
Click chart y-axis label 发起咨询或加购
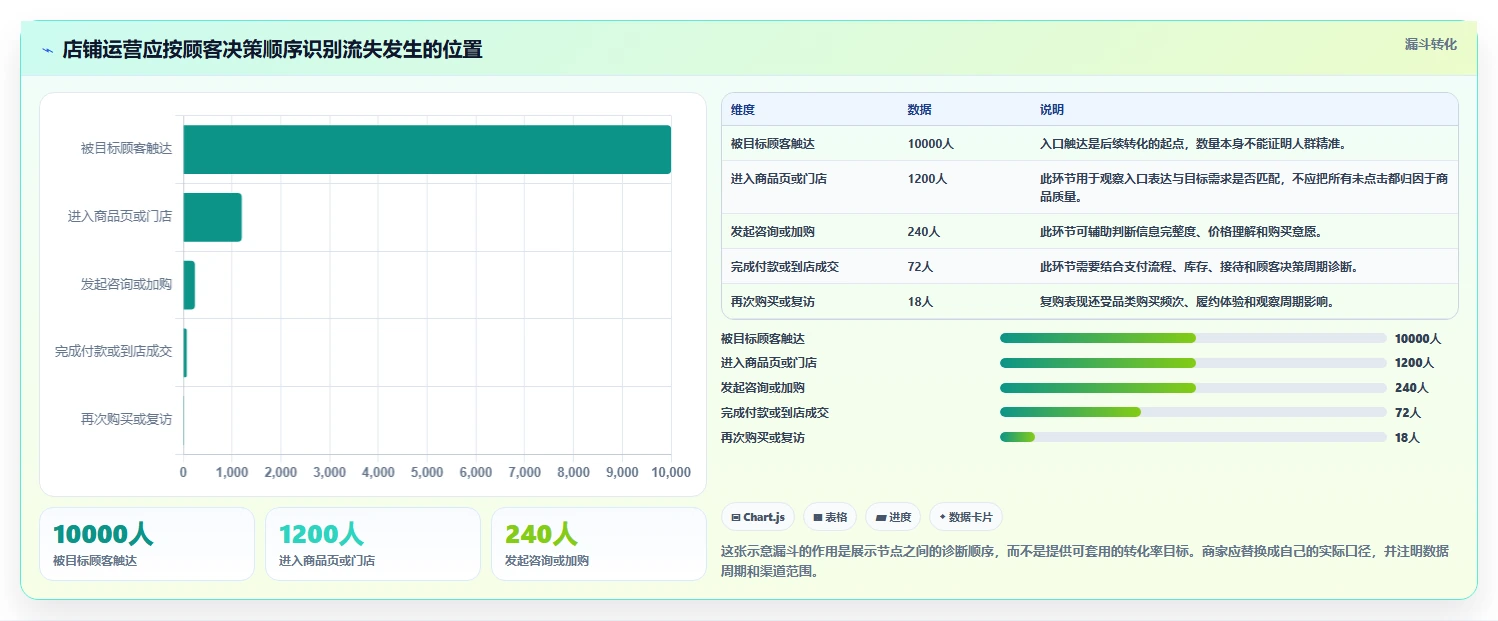click(x=126, y=285)
